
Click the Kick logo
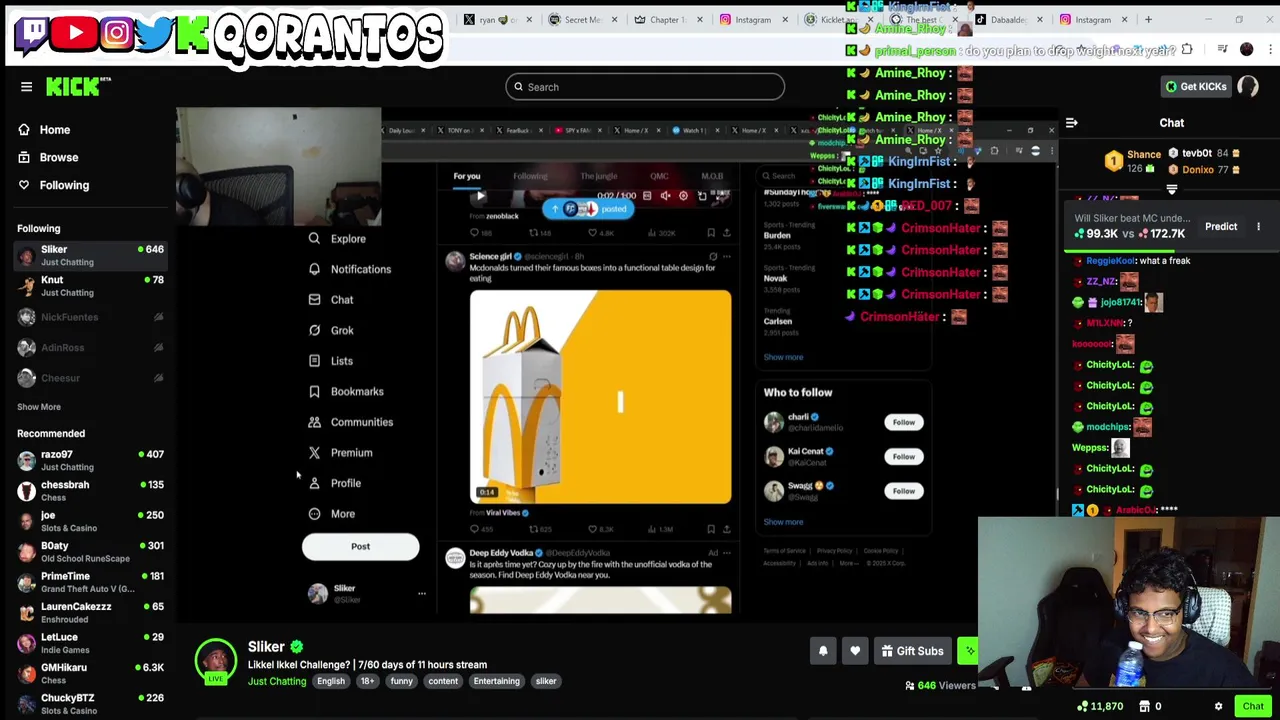[x=78, y=87]
